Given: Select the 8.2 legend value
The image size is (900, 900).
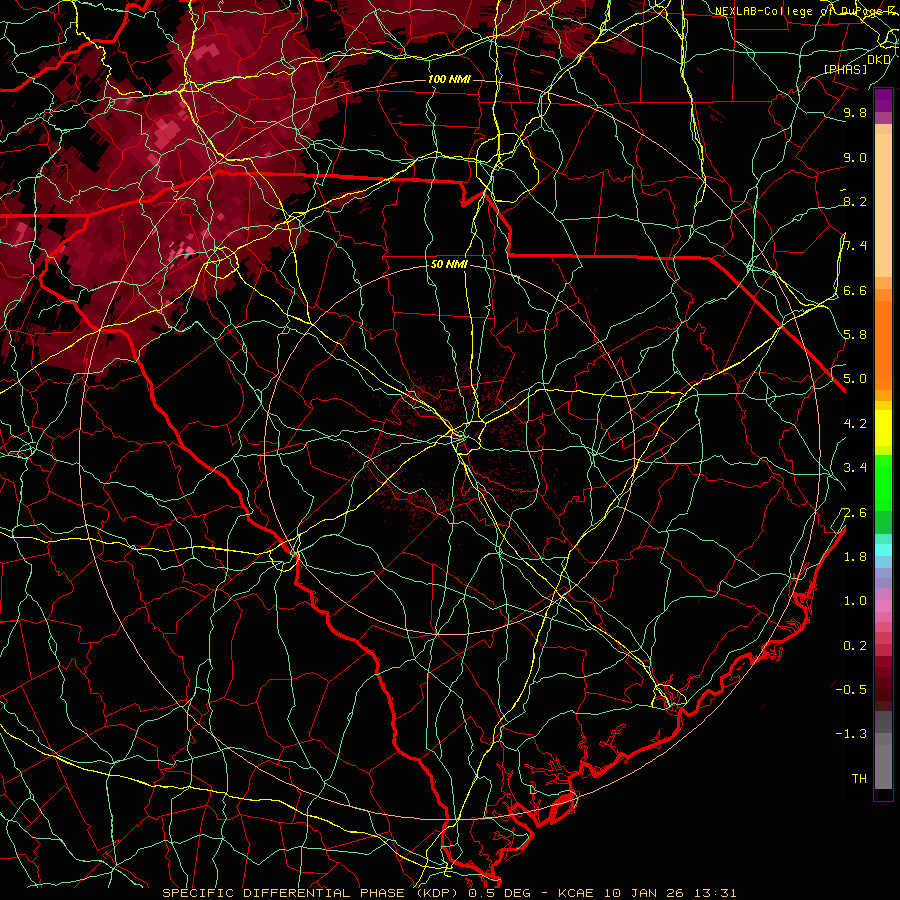Looking at the screenshot, I should [x=855, y=201].
